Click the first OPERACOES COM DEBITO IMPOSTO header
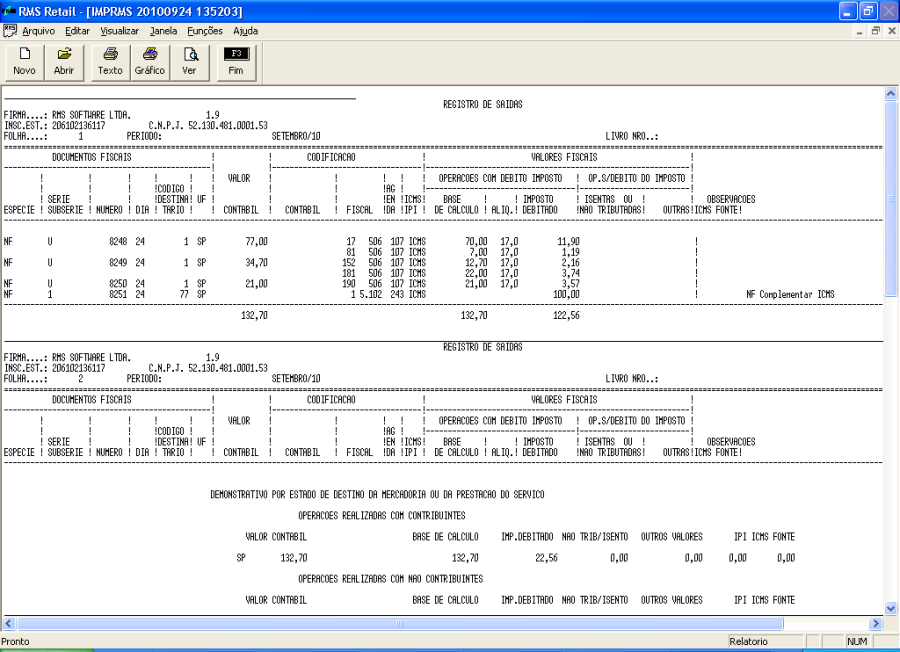 pyautogui.click(x=501, y=178)
